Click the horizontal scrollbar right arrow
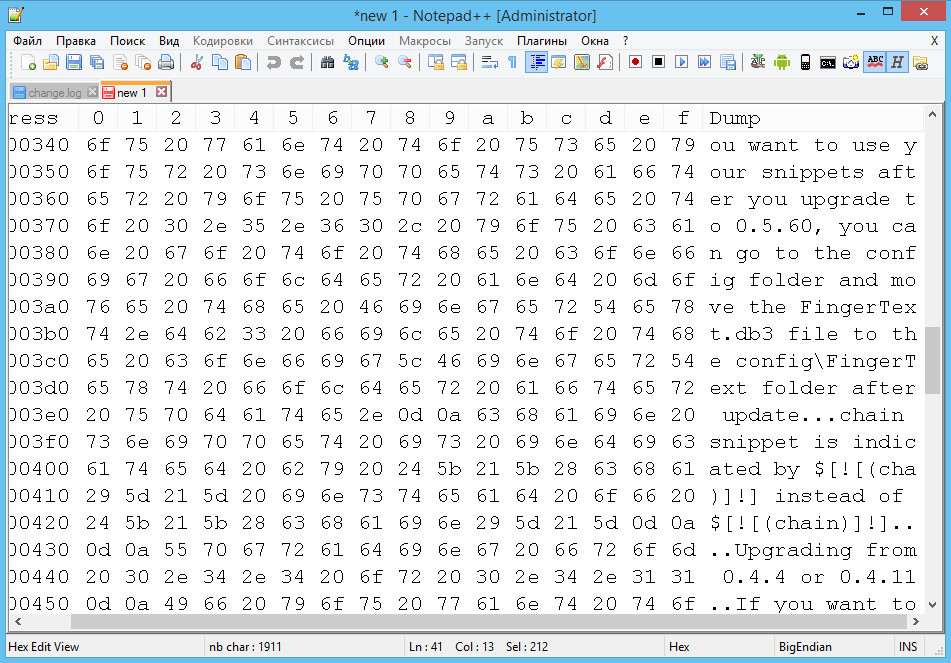The height and width of the screenshot is (663, 951). tap(916, 622)
